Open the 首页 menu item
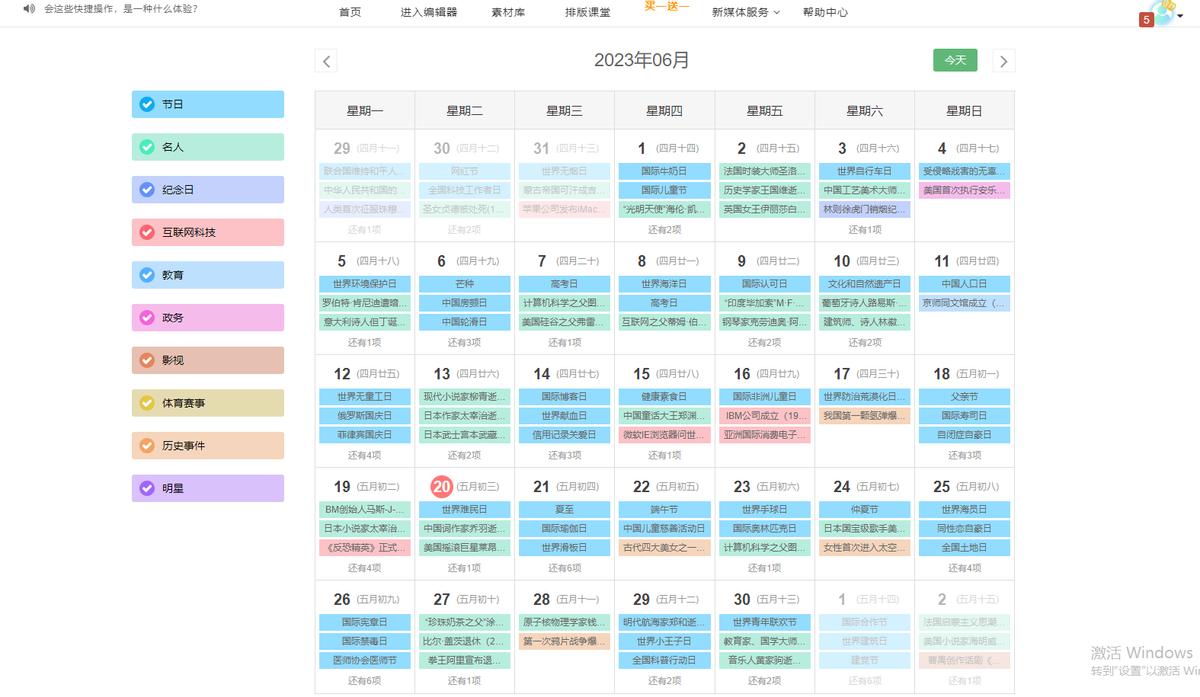The image size is (1200, 697). [x=349, y=12]
